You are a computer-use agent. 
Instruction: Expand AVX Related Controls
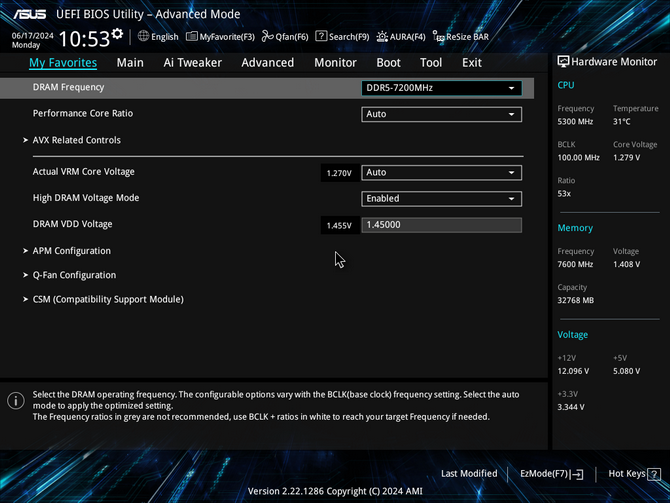[x=76, y=140]
